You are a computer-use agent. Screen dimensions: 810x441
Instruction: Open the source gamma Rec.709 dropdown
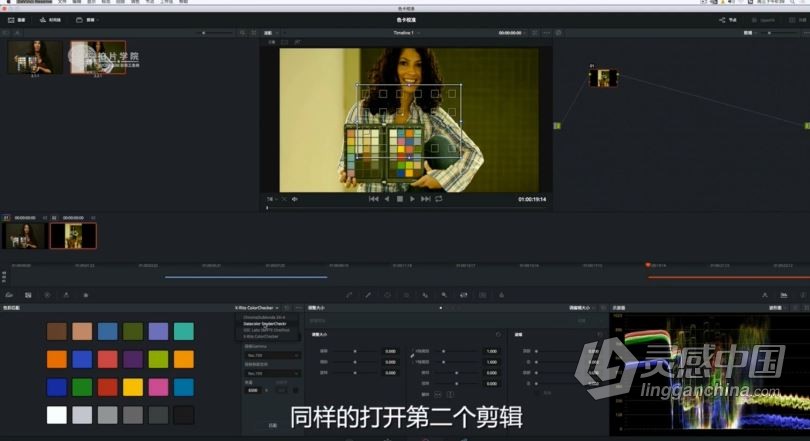272,355
